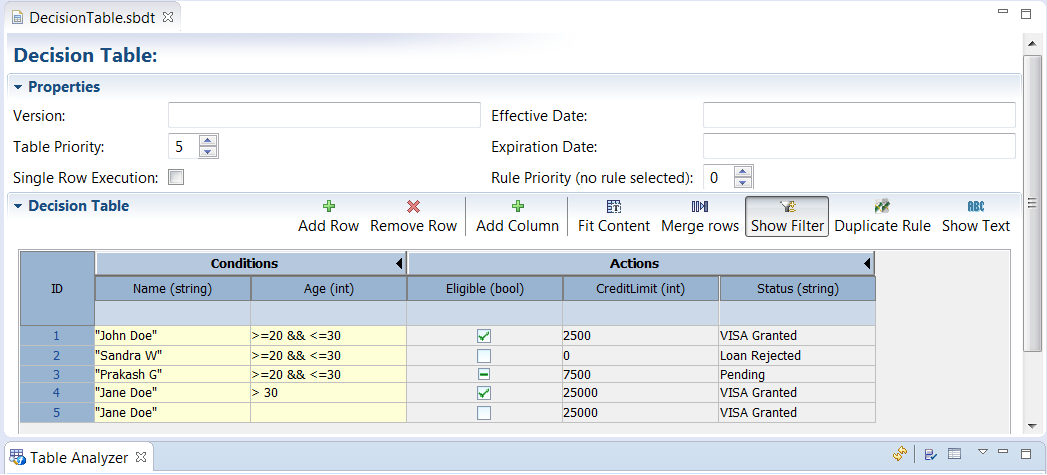Toggle the Show Filter button
Image resolution: width=1047 pixels, height=475 pixels.
click(x=787, y=216)
